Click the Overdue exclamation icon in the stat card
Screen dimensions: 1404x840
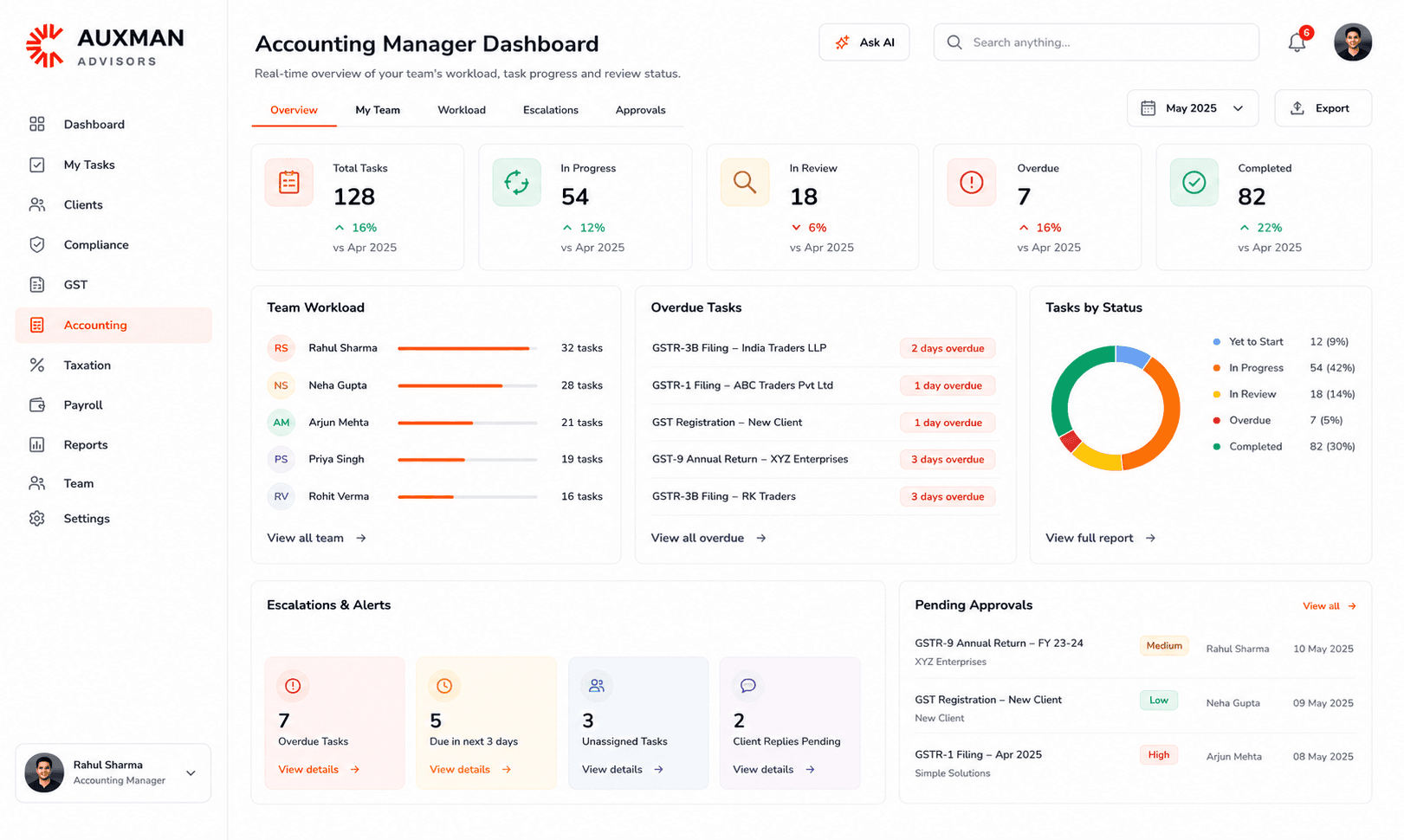(x=972, y=182)
